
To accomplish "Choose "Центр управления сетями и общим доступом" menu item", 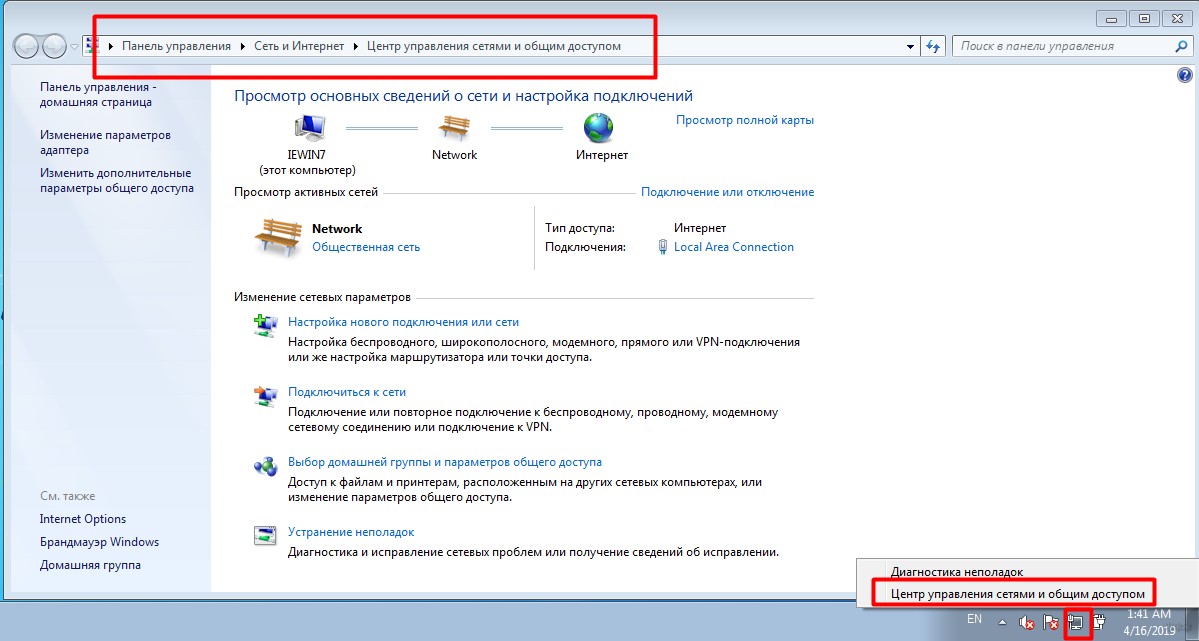I will tap(1009, 594).
